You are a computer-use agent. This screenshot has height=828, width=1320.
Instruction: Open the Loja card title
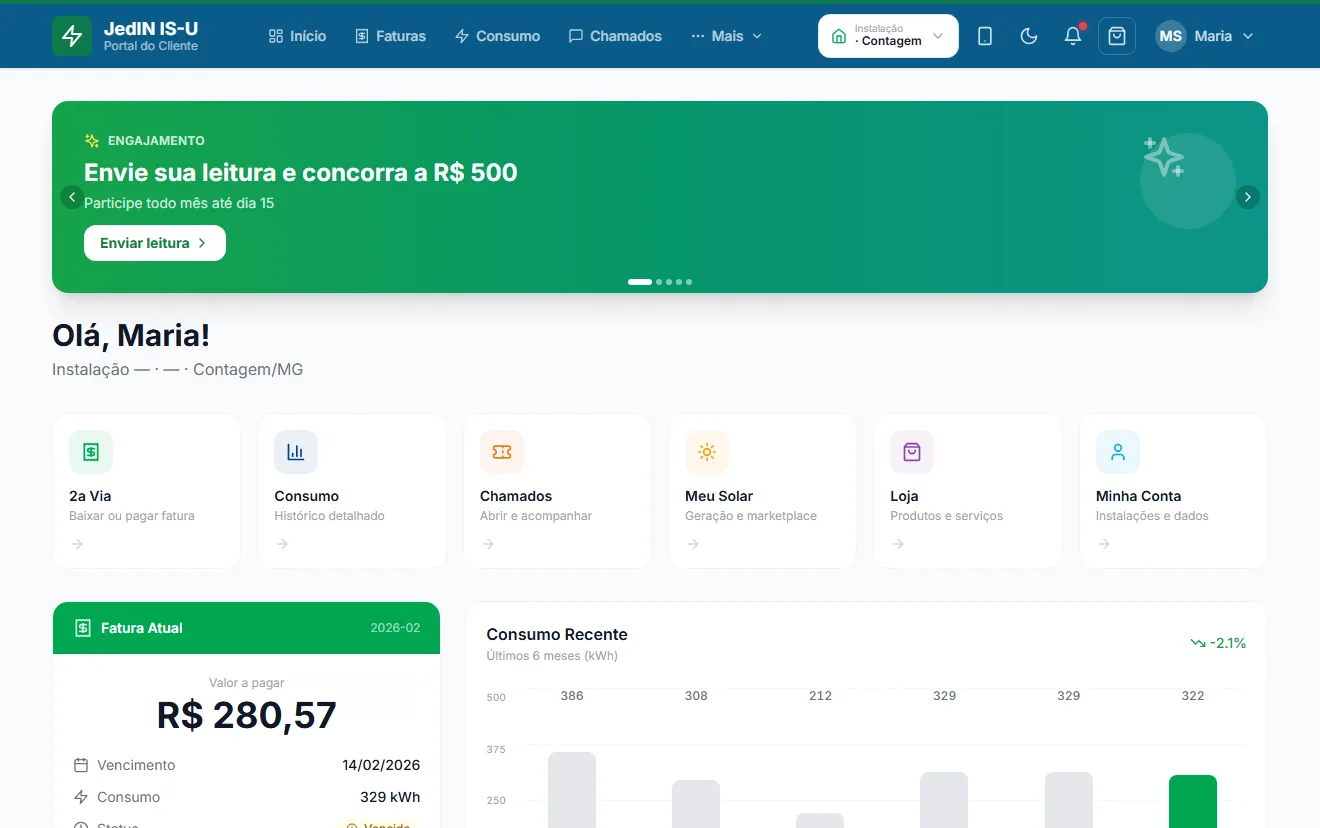(904, 496)
